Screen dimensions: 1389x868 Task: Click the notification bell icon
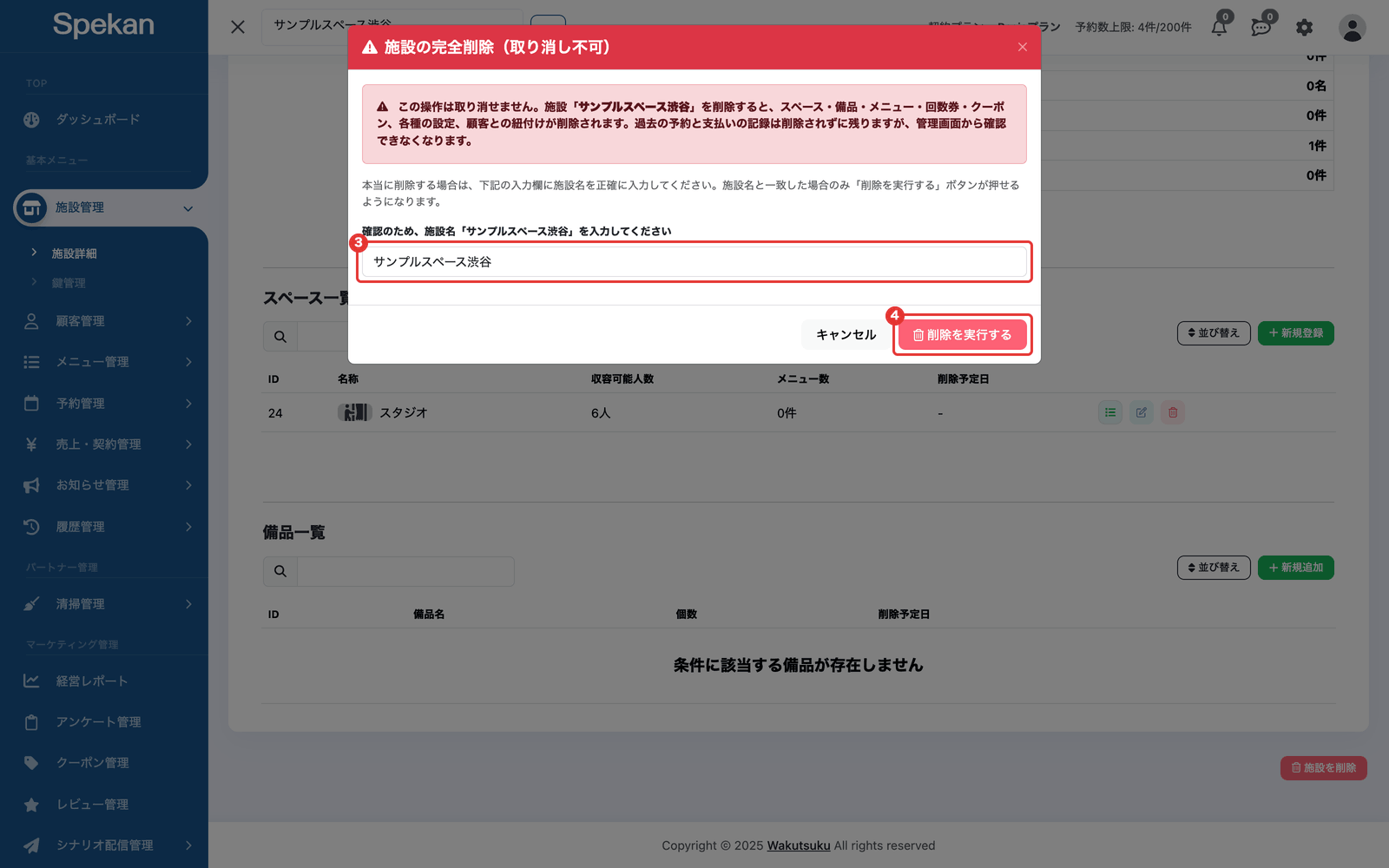[x=1220, y=27]
